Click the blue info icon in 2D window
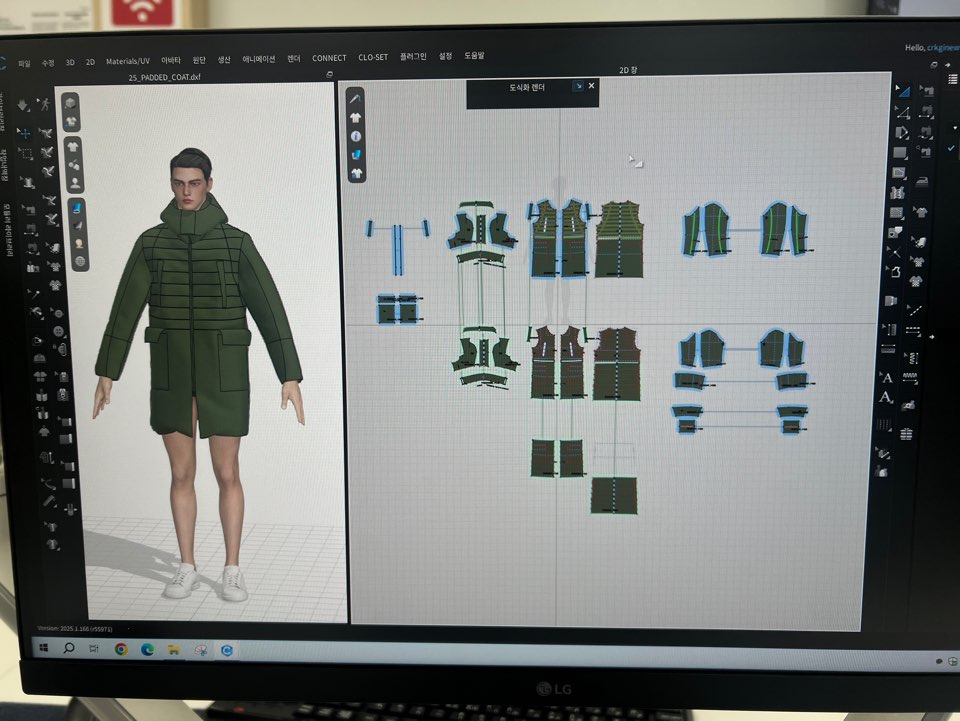Image resolution: width=960 pixels, height=721 pixels. coord(356,136)
